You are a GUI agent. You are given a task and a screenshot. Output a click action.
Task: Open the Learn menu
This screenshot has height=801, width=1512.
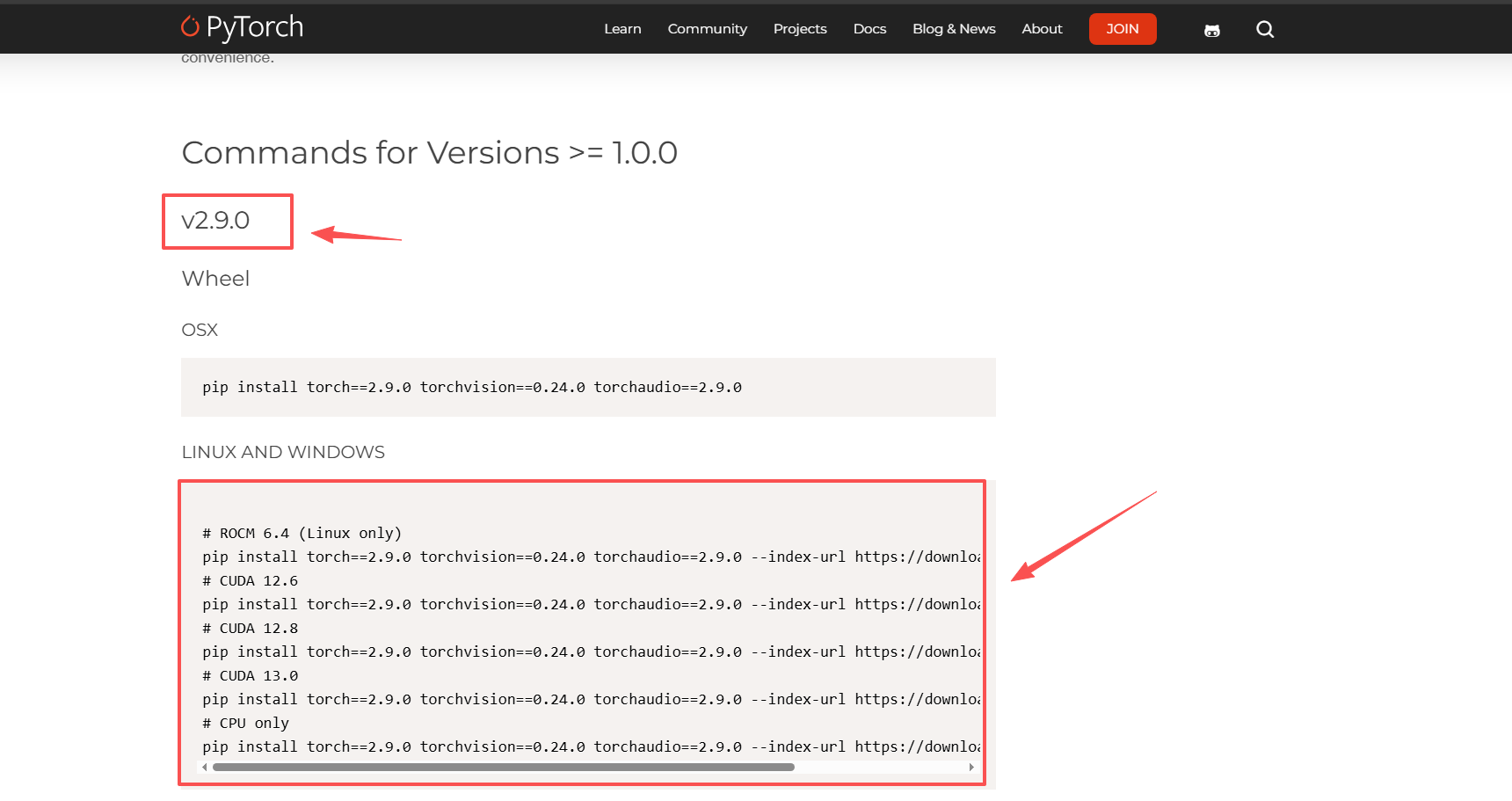click(x=622, y=29)
